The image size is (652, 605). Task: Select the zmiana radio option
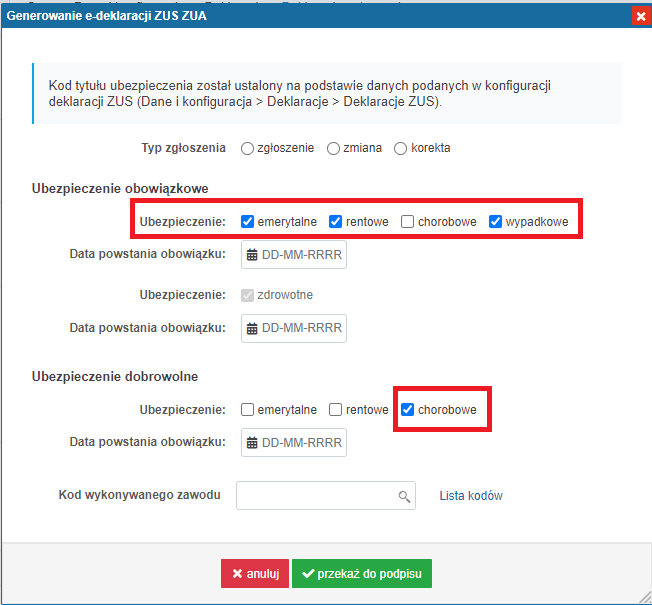click(x=333, y=148)
